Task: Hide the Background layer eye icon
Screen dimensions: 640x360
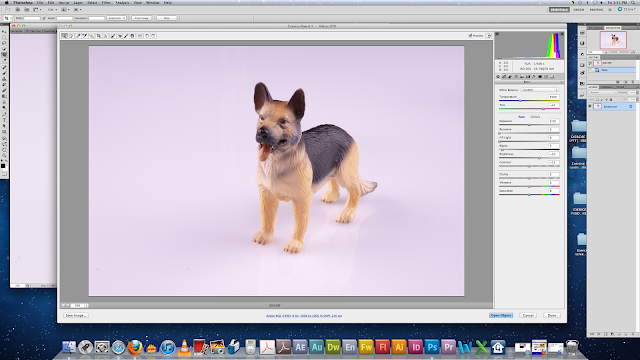Action: 590,107
